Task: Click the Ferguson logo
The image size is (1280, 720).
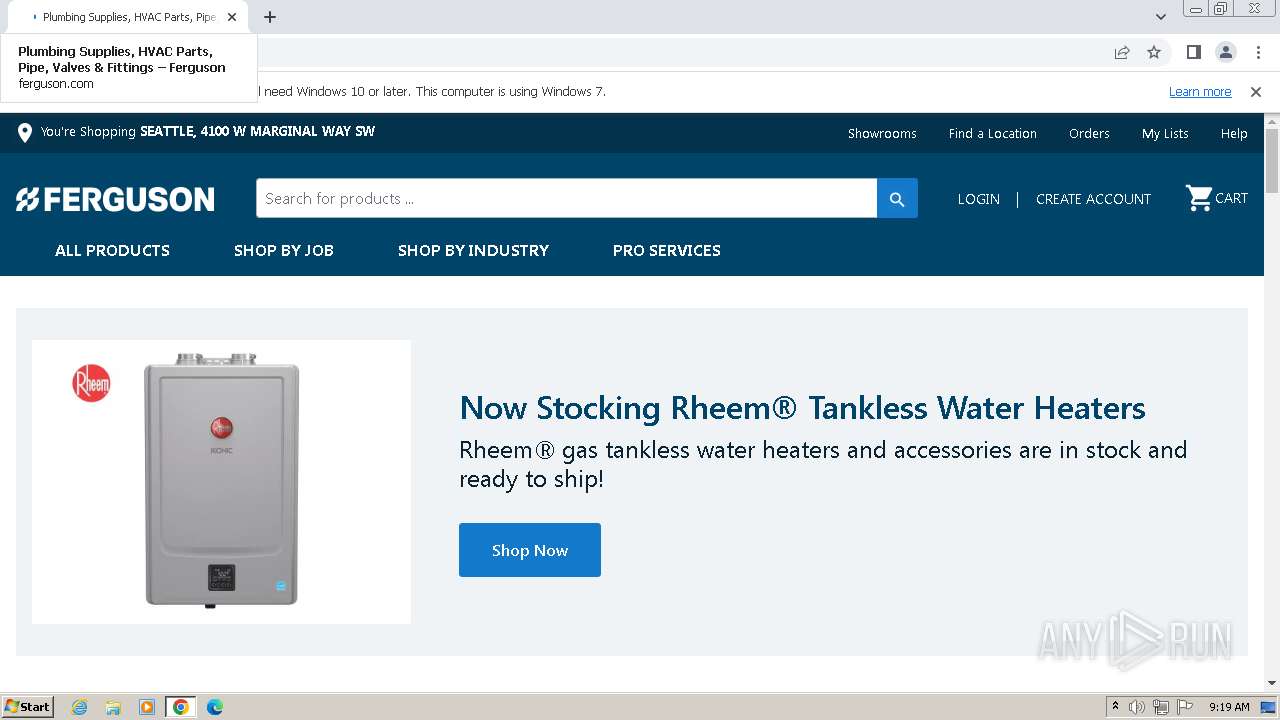Action: click(115, 199)
